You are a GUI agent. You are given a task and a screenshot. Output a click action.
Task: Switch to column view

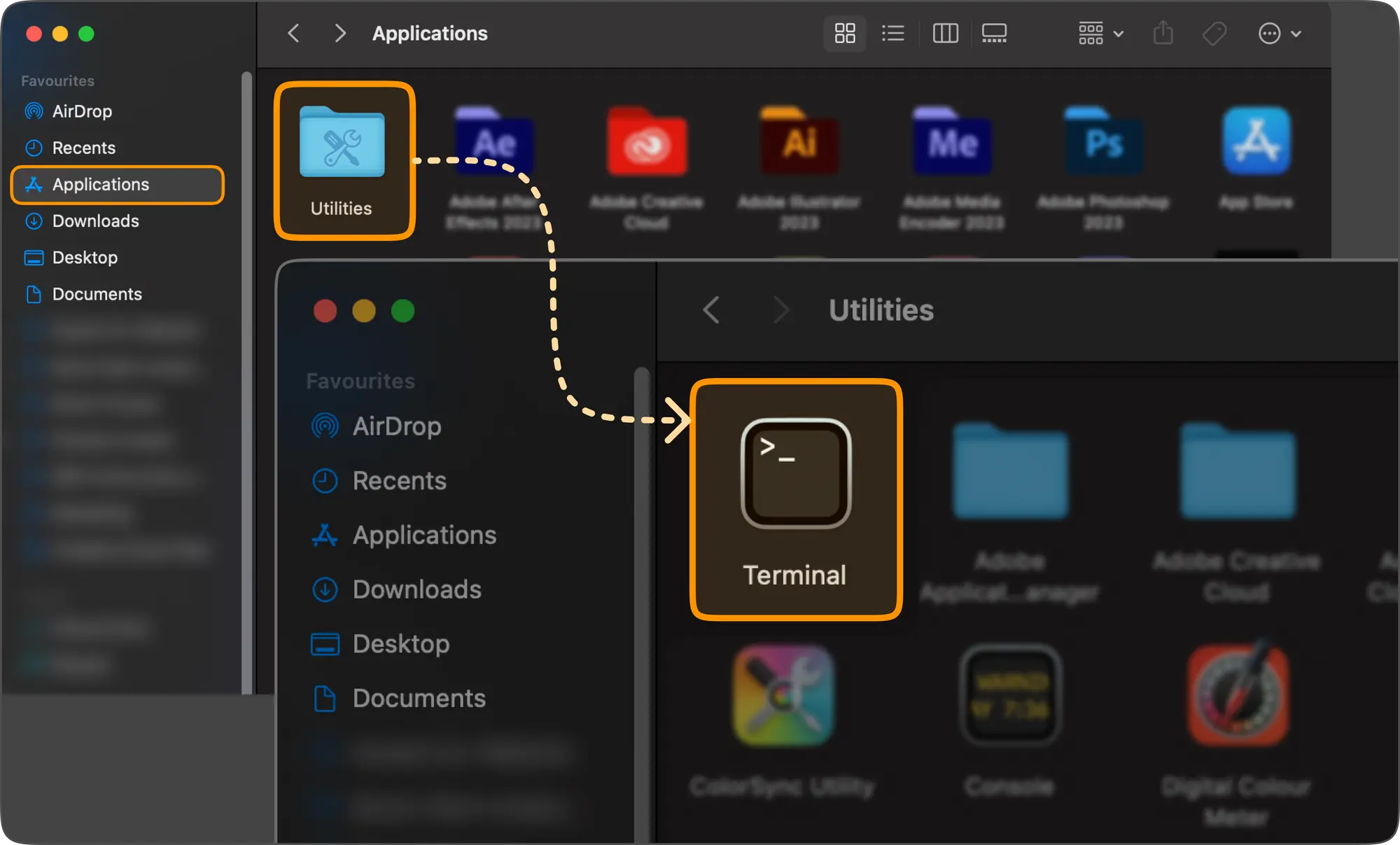point(945,33)
